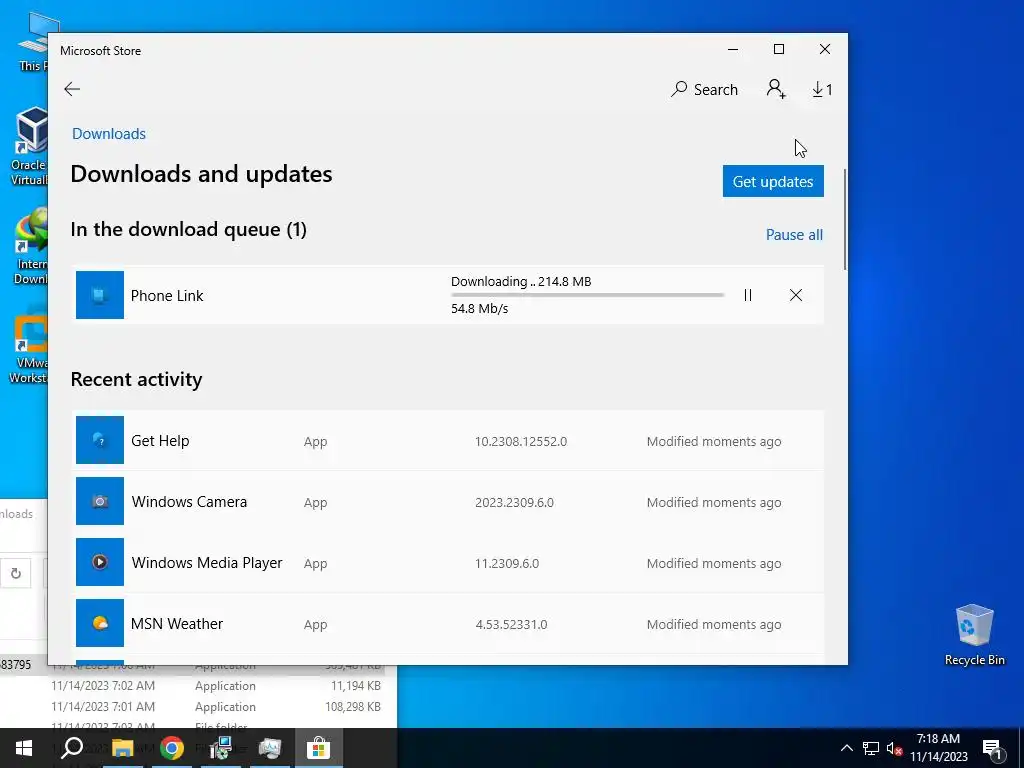Launch Google Chrome from the taskbar
This screenshot has width=1024, height=768.
171,748
